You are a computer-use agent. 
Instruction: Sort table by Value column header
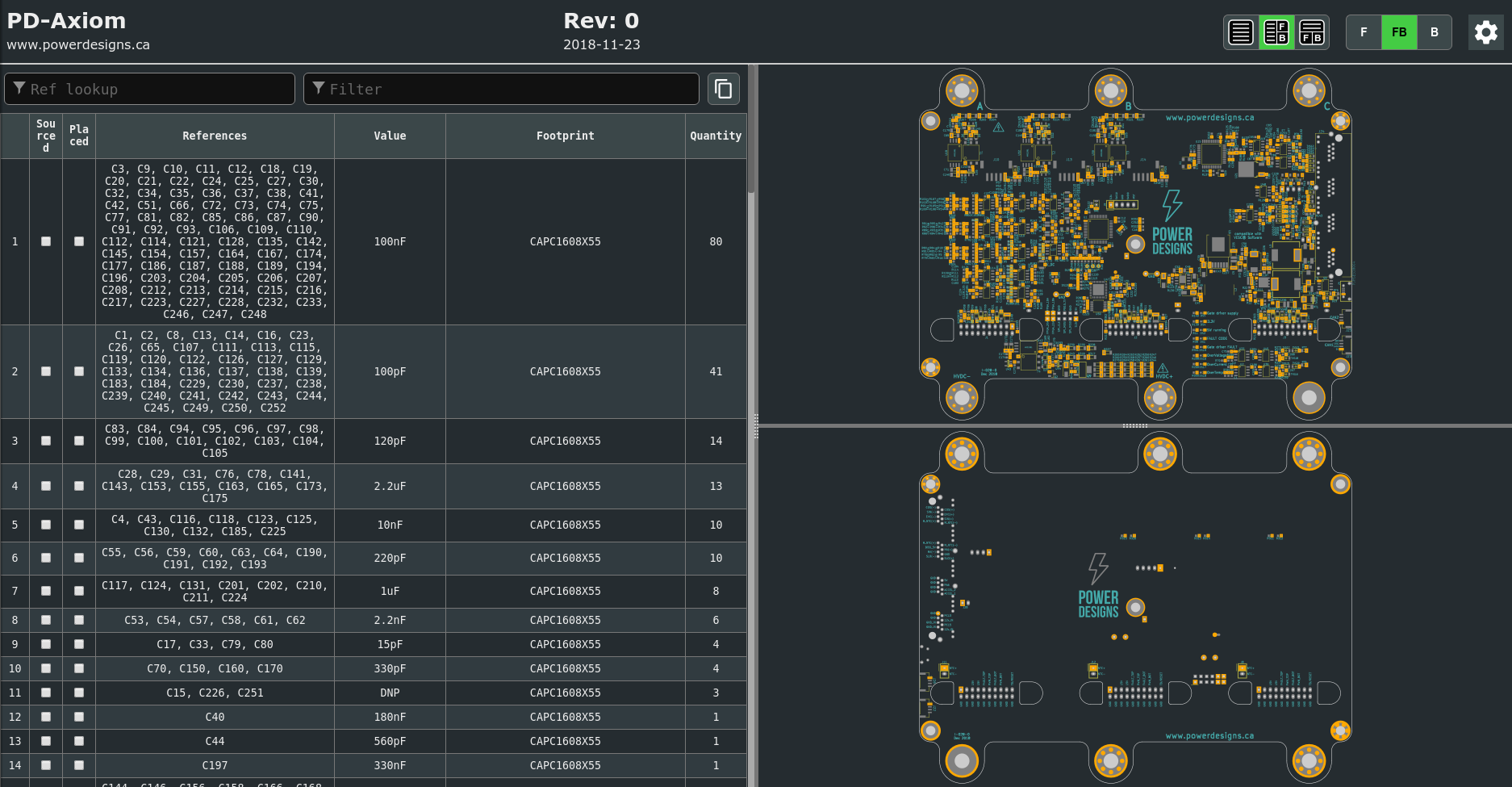point(390,136)
